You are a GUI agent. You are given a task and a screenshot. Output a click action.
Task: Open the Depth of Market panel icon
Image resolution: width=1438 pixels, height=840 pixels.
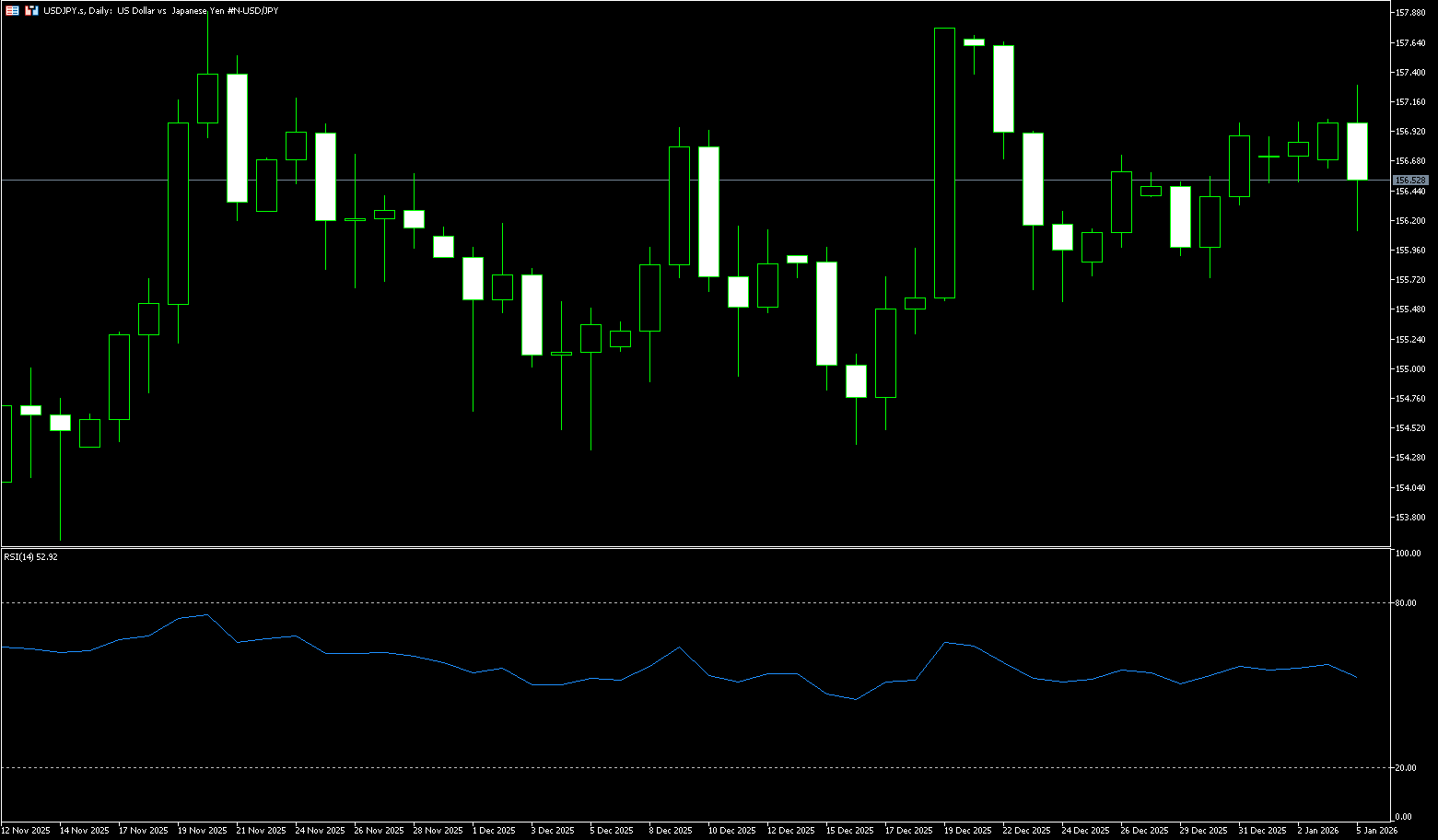coord(12,10)
